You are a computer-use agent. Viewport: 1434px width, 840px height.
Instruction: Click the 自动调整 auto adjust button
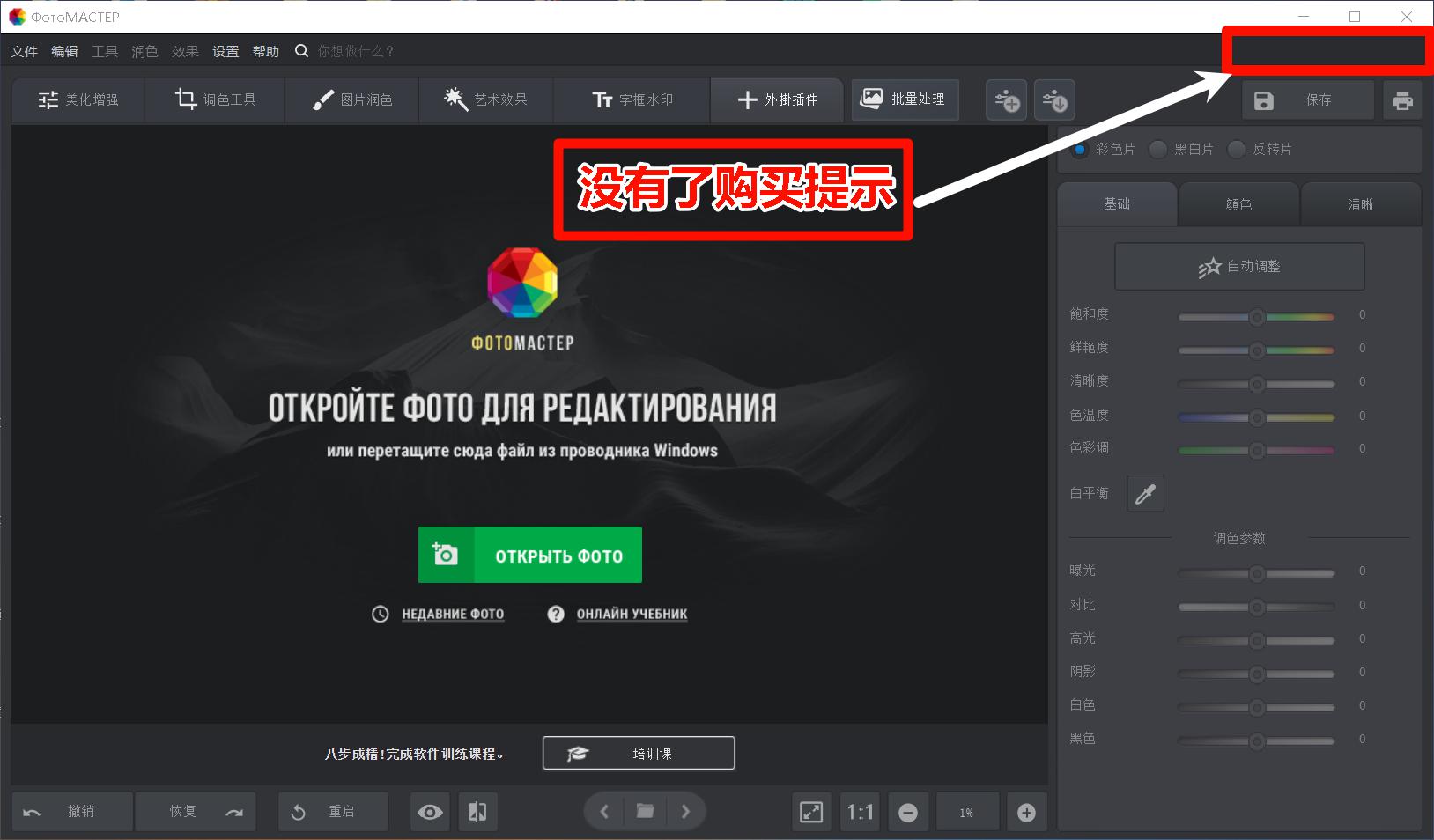point(1239,266)
